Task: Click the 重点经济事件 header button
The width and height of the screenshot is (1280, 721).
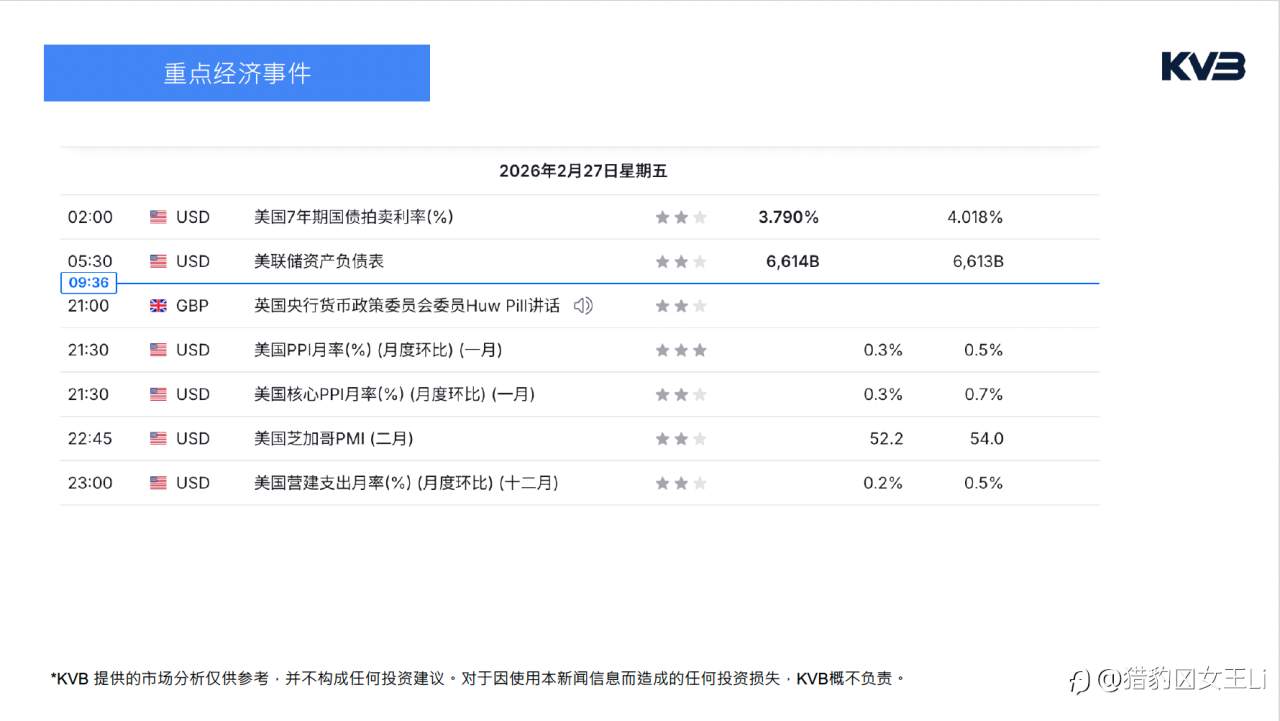Action: tap(236, 72)
